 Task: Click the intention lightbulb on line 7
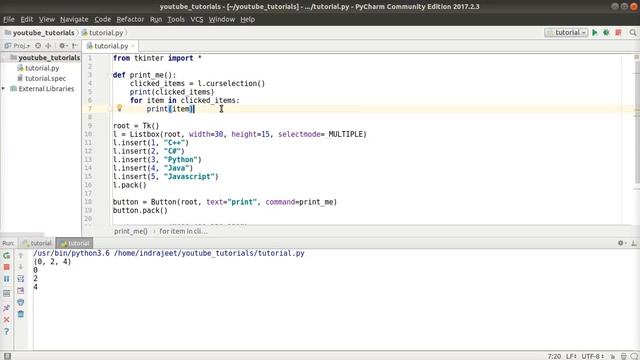pyautogui.click(x=119, y=108)
